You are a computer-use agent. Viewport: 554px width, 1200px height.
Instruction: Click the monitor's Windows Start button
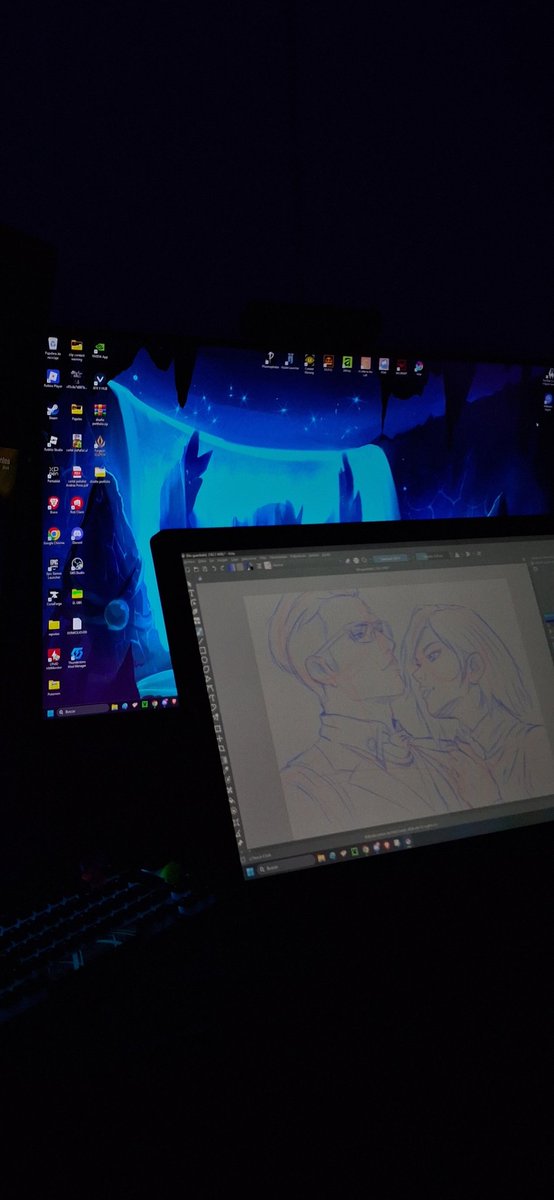pyautogui.click(x=51, y=713)
